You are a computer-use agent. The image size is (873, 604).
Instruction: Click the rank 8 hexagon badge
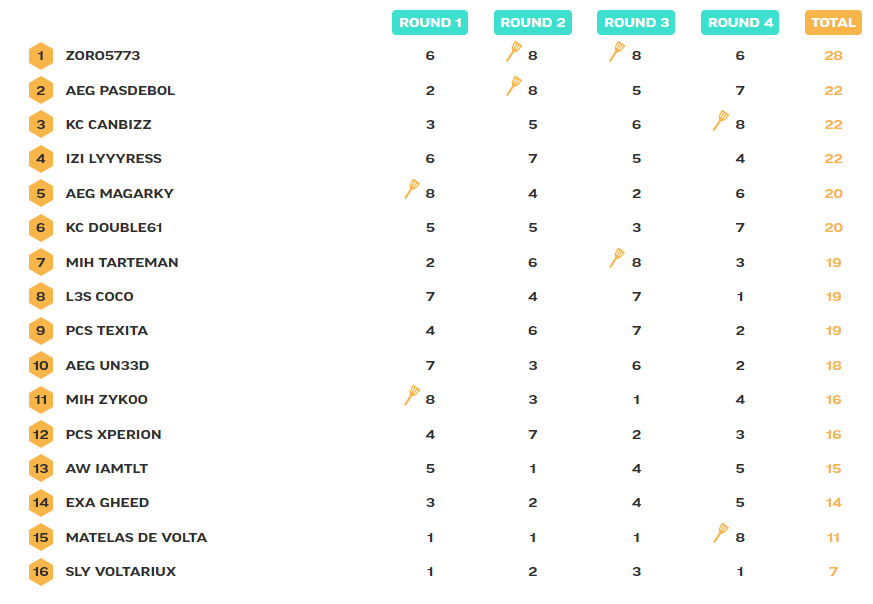click(x=41, y=297)
